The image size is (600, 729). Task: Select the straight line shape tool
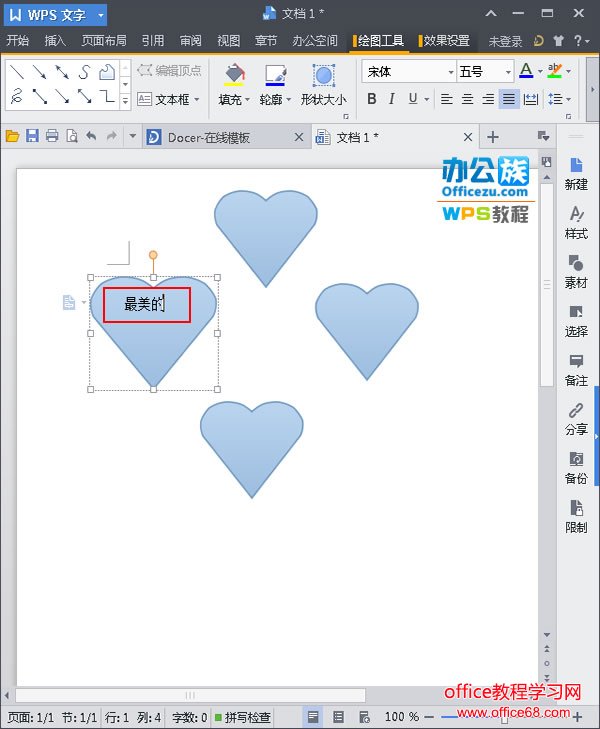pyautogui.click(x=17, y=72)
